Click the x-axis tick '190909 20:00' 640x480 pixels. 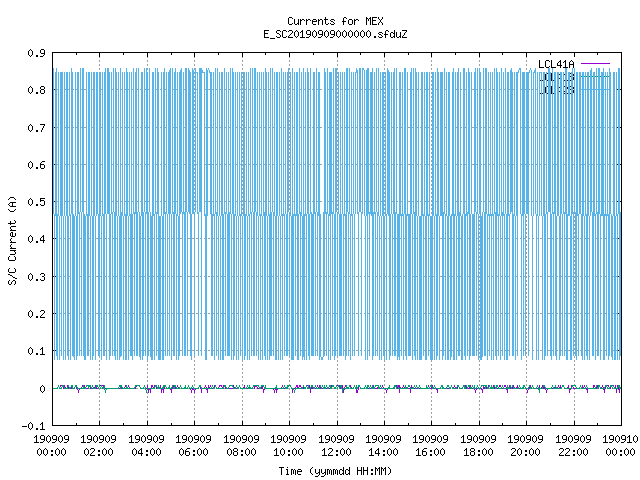click(x=525, y=446)
